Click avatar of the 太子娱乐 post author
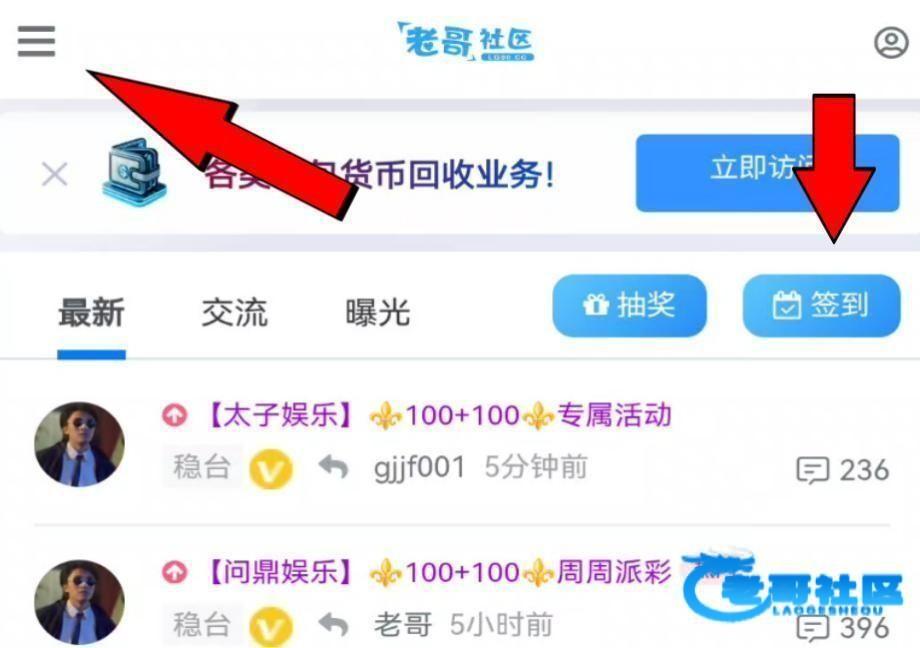 (80, 444)
